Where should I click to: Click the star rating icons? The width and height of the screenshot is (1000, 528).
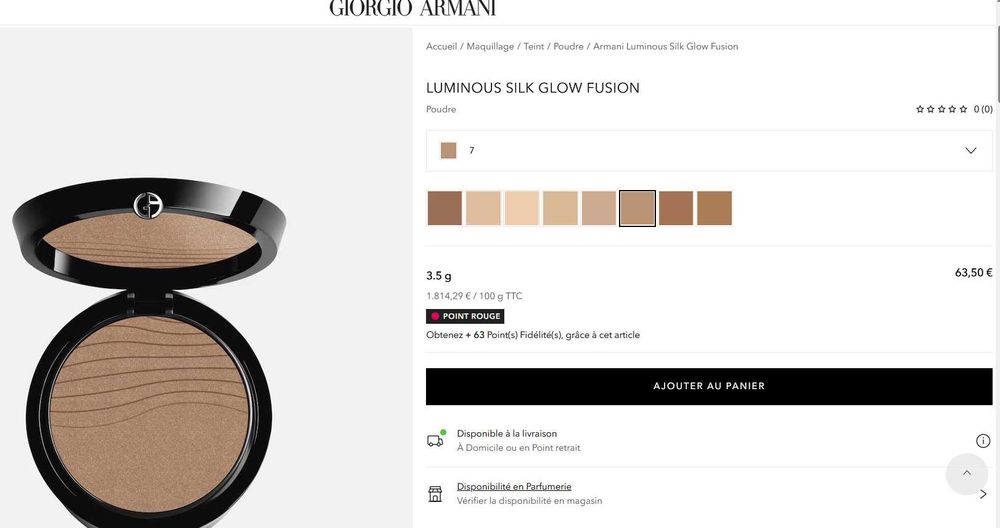[x=941, y=109]
